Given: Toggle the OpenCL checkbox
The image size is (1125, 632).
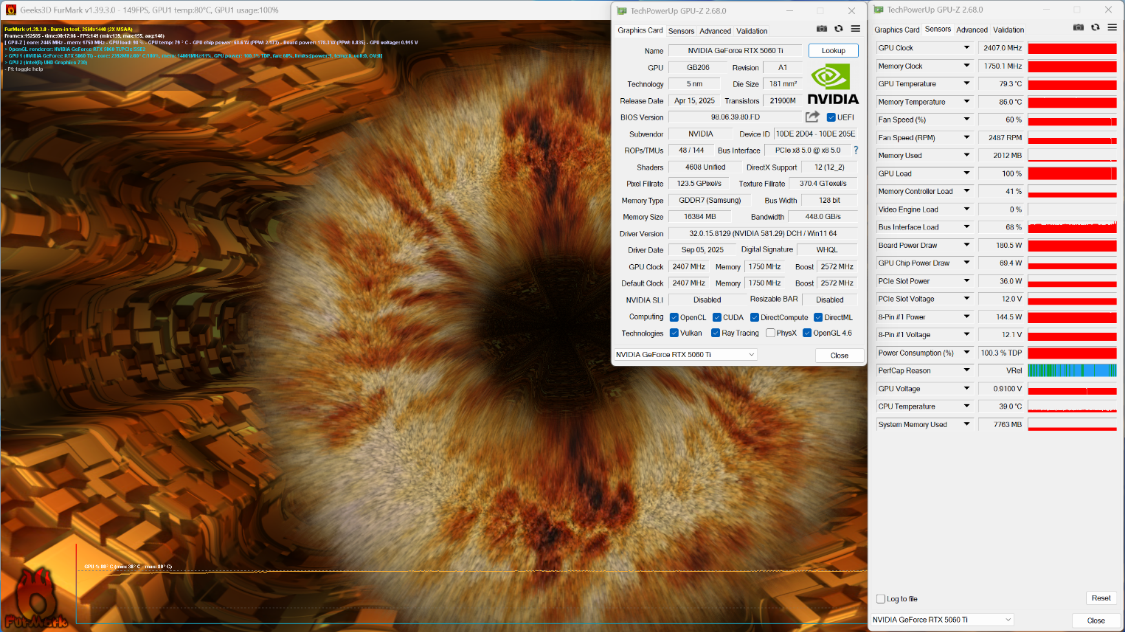Looking at the screenshot, I should pos(674,317).
